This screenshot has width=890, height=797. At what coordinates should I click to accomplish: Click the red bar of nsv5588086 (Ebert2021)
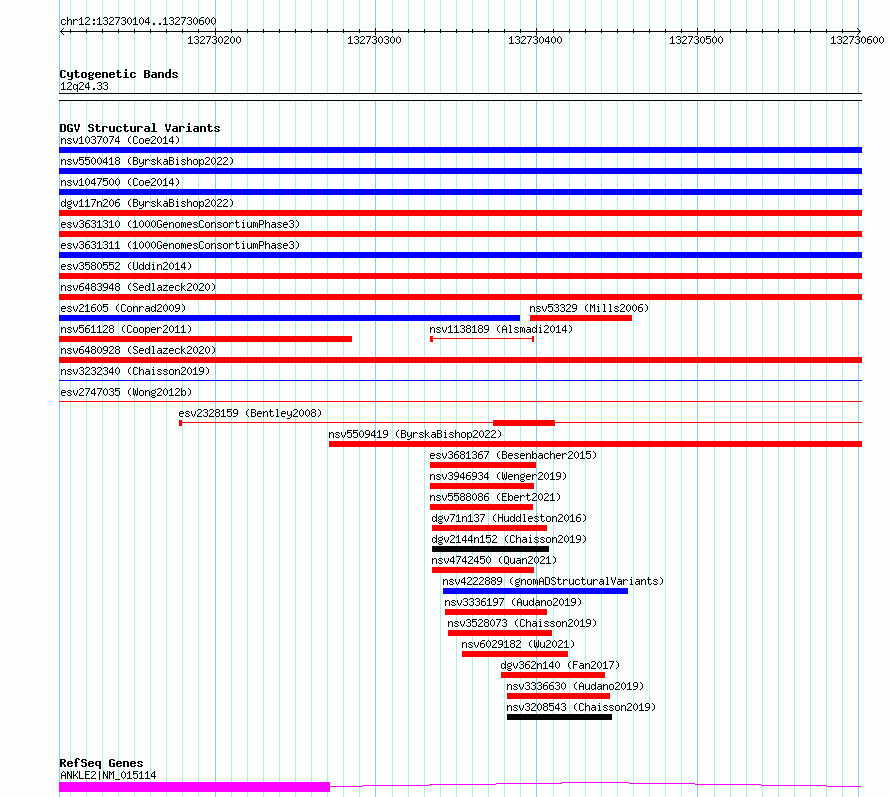481,507
